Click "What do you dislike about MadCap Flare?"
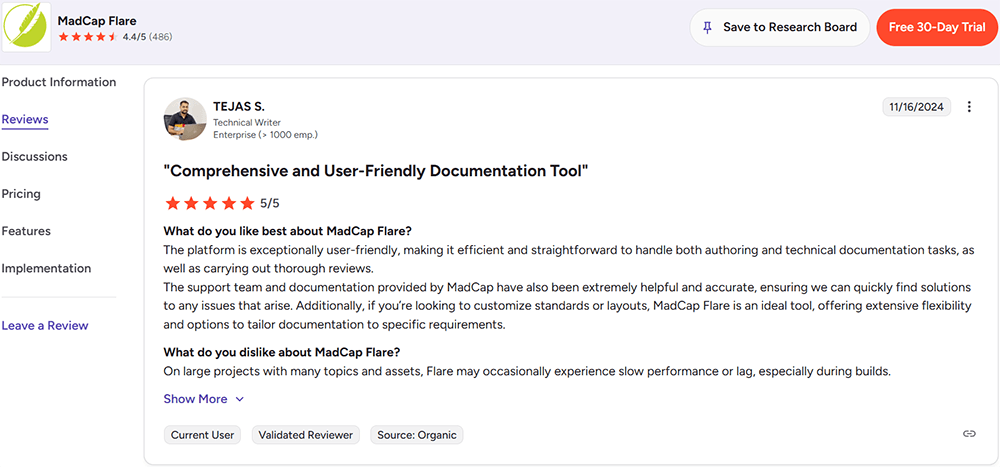The height and width of the screenshot is (467, 1000). (282, 352)
